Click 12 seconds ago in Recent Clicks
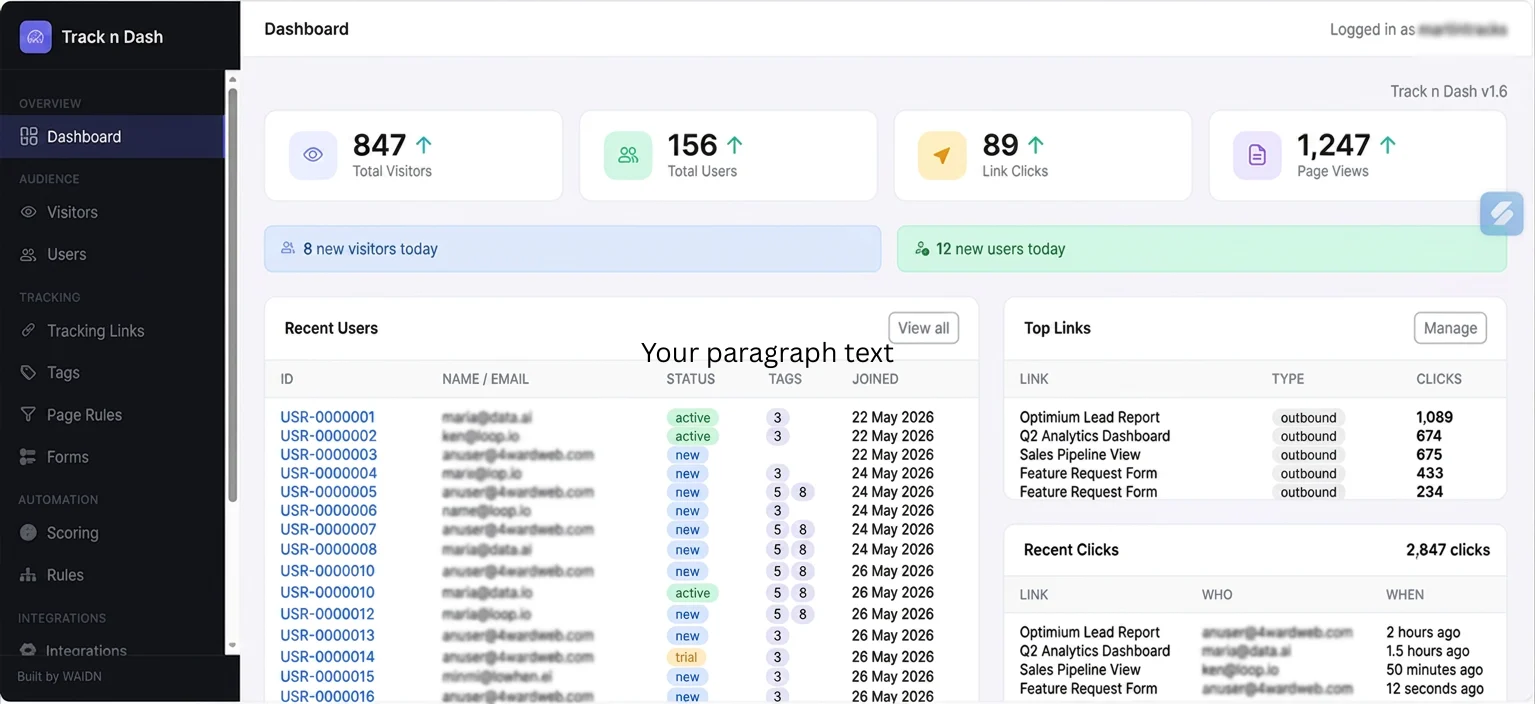Viewport: 1535px width, 704px height. pos(1435,688)
